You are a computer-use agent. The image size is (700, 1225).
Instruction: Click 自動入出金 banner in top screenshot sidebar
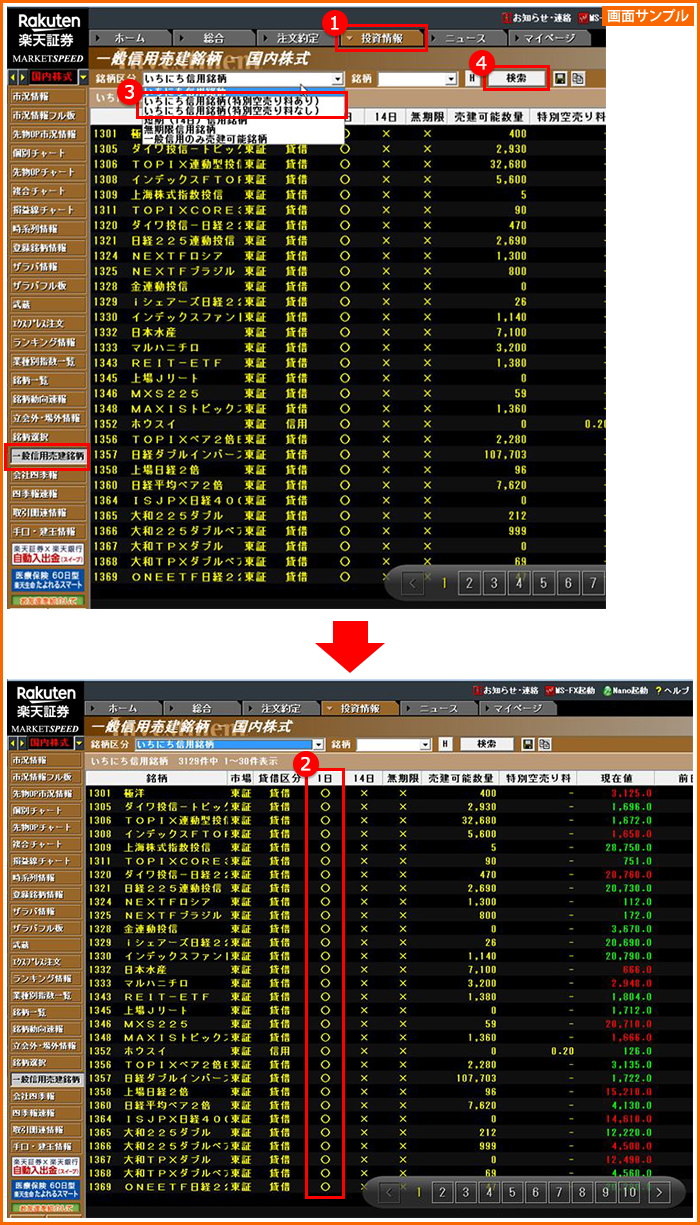(46, 555)
